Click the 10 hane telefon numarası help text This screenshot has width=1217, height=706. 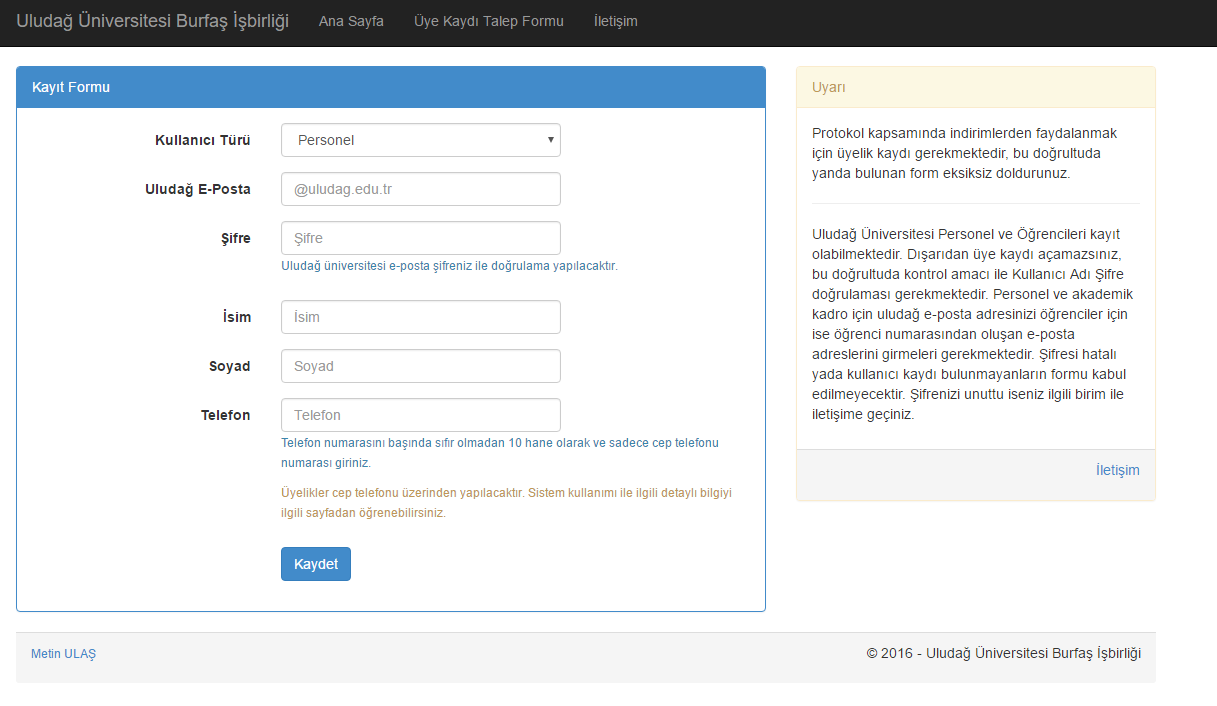click(500, 453)
